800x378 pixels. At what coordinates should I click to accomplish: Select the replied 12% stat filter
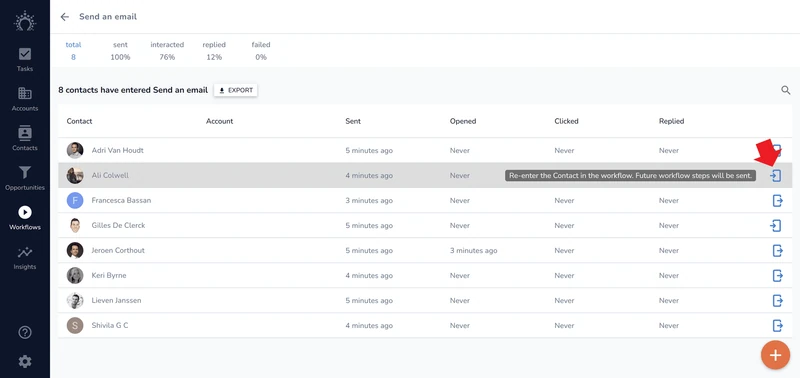214,51
